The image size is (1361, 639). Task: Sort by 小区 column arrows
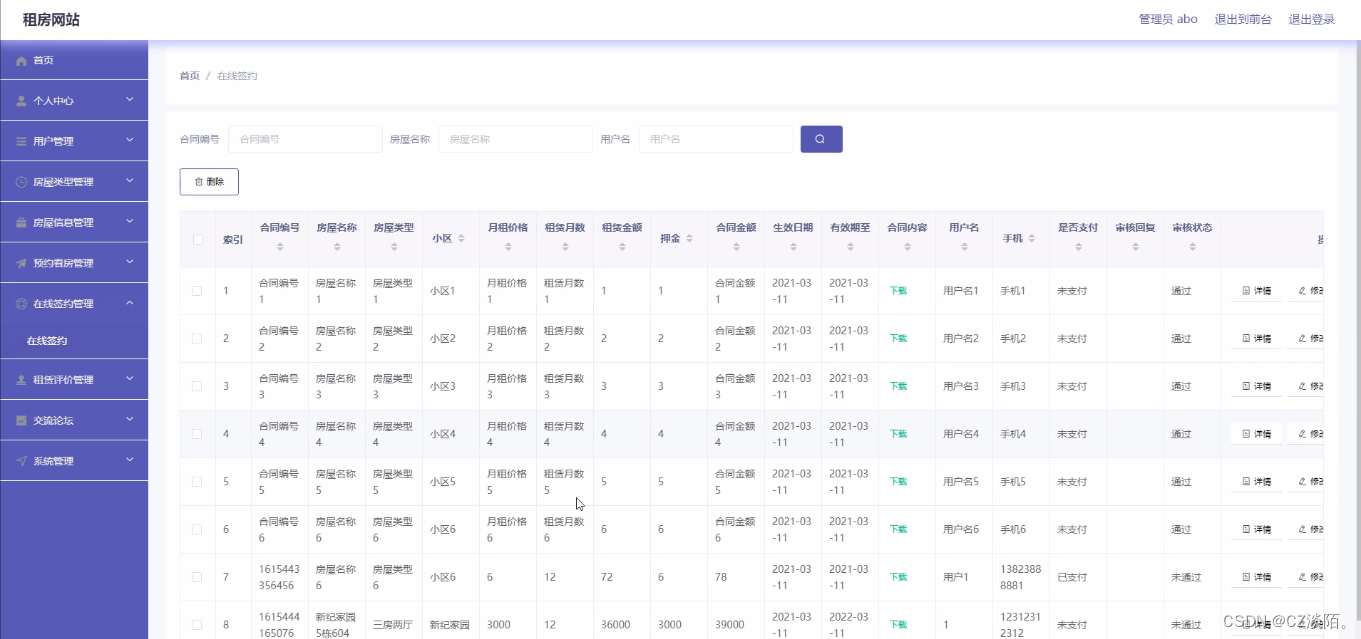461,239
